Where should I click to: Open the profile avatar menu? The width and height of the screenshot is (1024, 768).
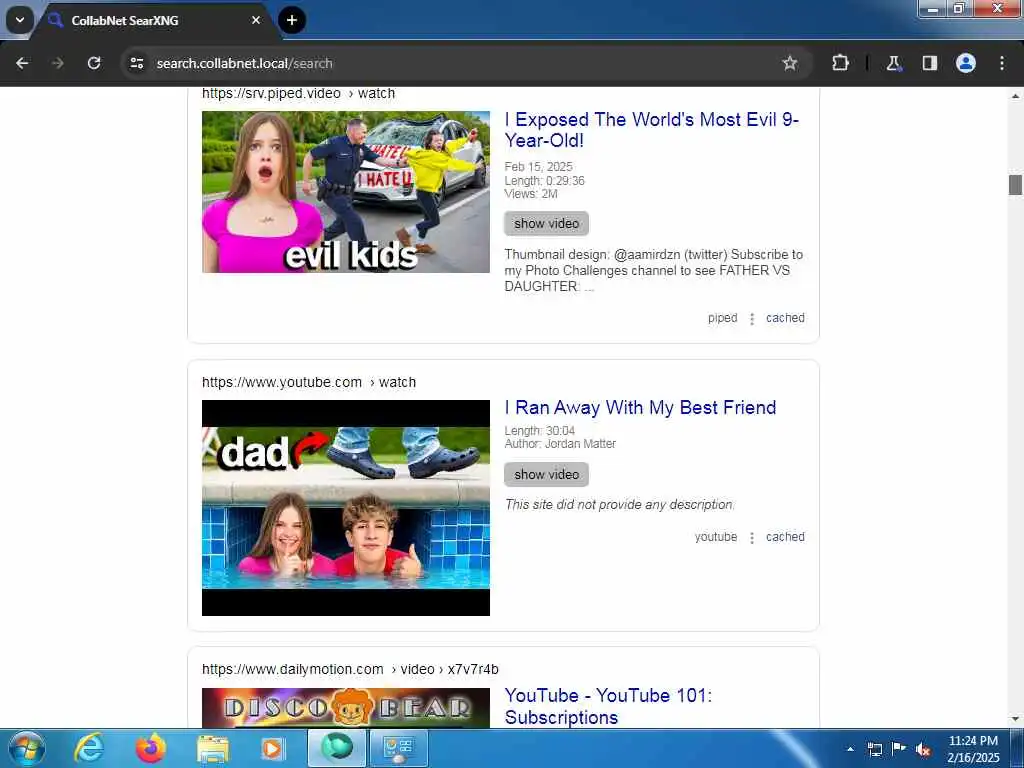[966, 63]
